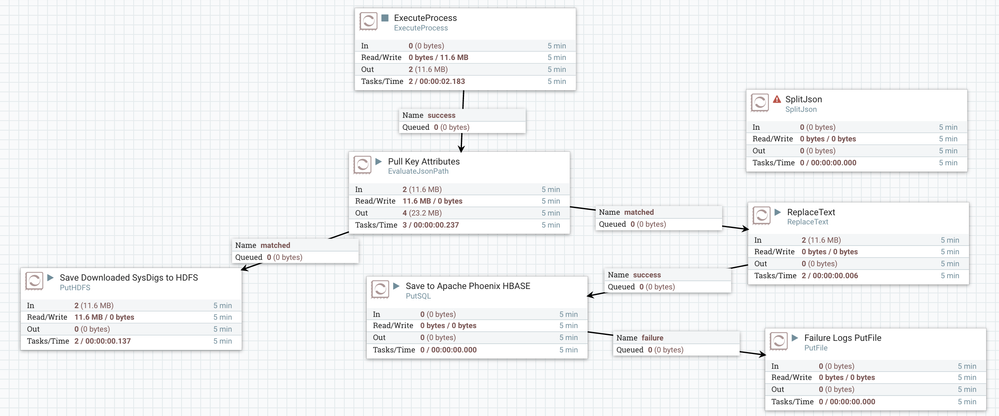The image size is (999, 416).
Task: Select the ReplaceText processor title
Action: pos(811,212)
